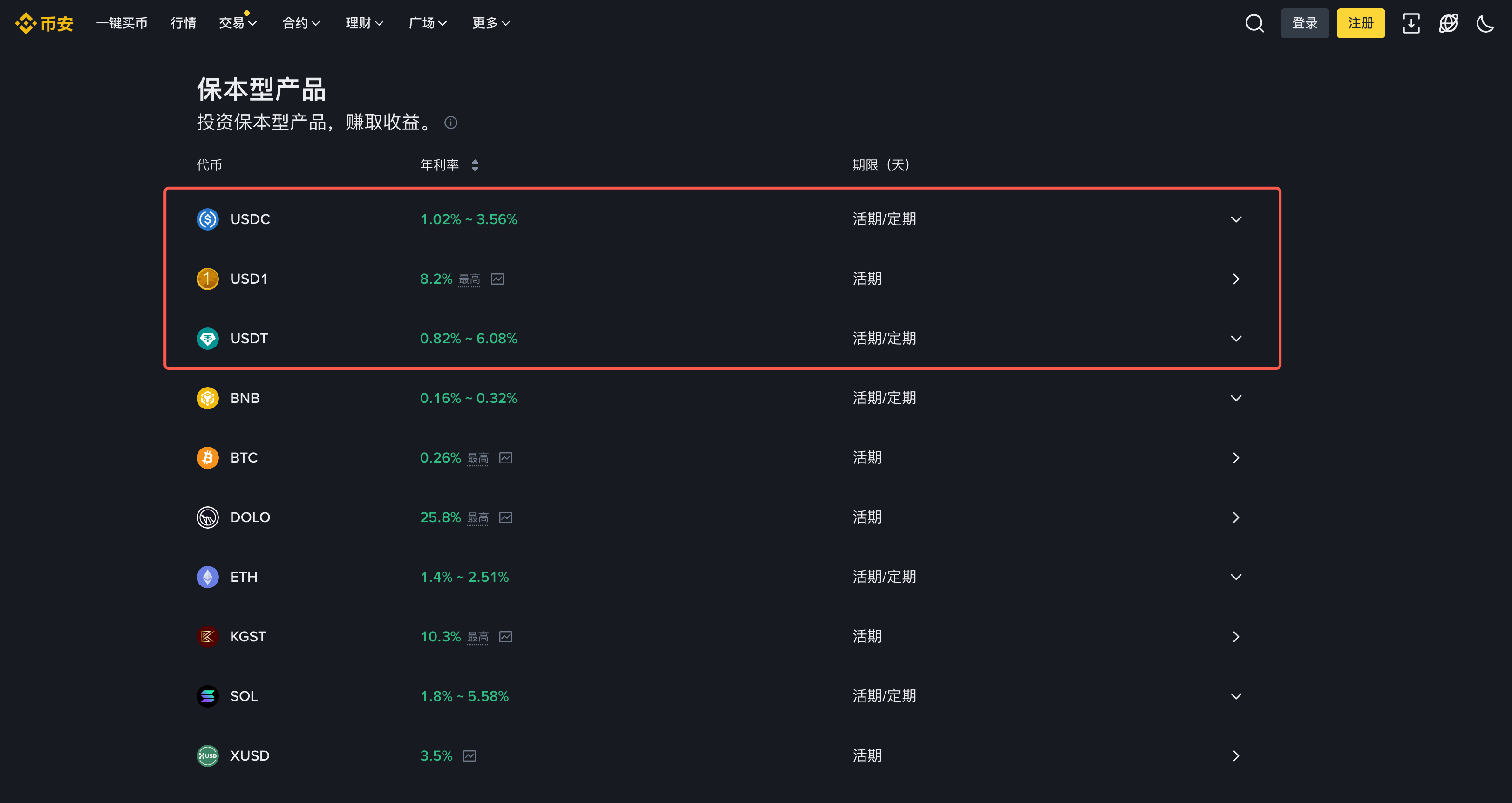View BTC rate history chart

506,458
